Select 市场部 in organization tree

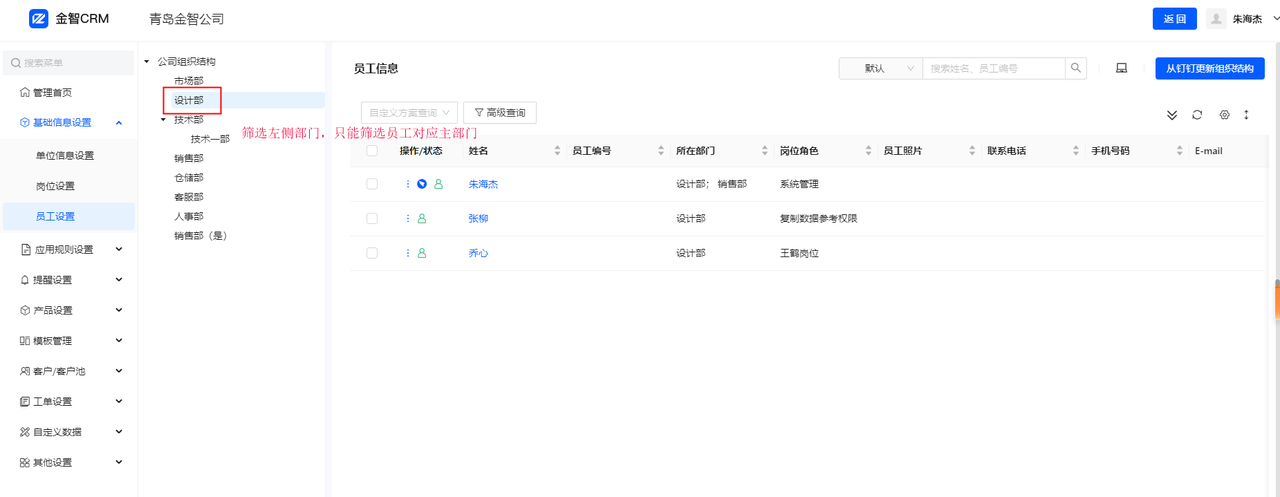(x=189, y=81)
